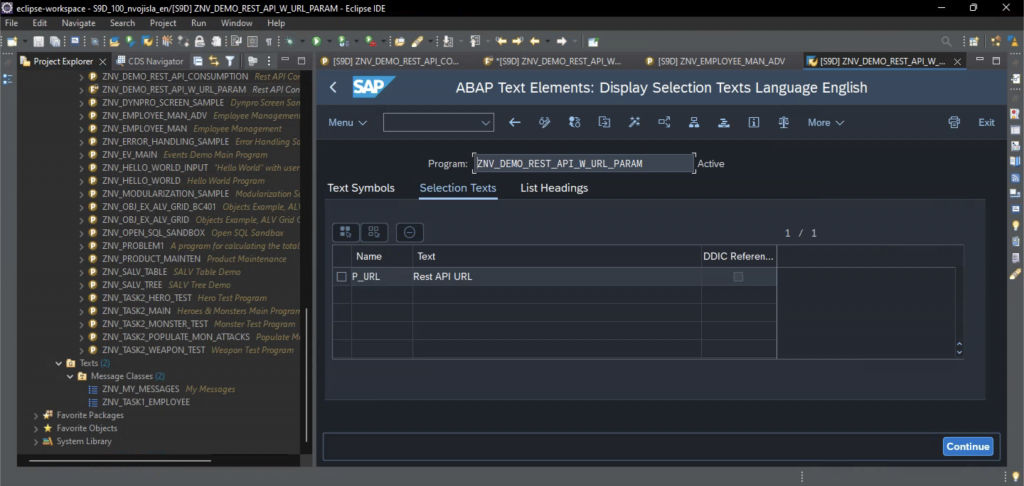Click Exit in the SAP toolbar
The width and height of the screenshot is (1024, 486).
point(986,123)
